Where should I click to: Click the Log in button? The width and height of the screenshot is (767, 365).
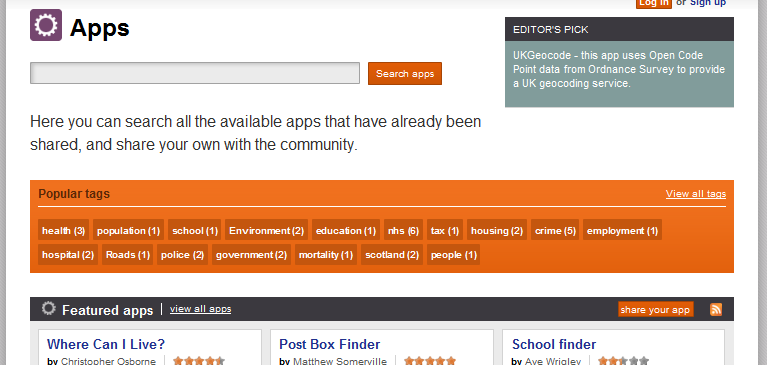(x=654, y=4)
